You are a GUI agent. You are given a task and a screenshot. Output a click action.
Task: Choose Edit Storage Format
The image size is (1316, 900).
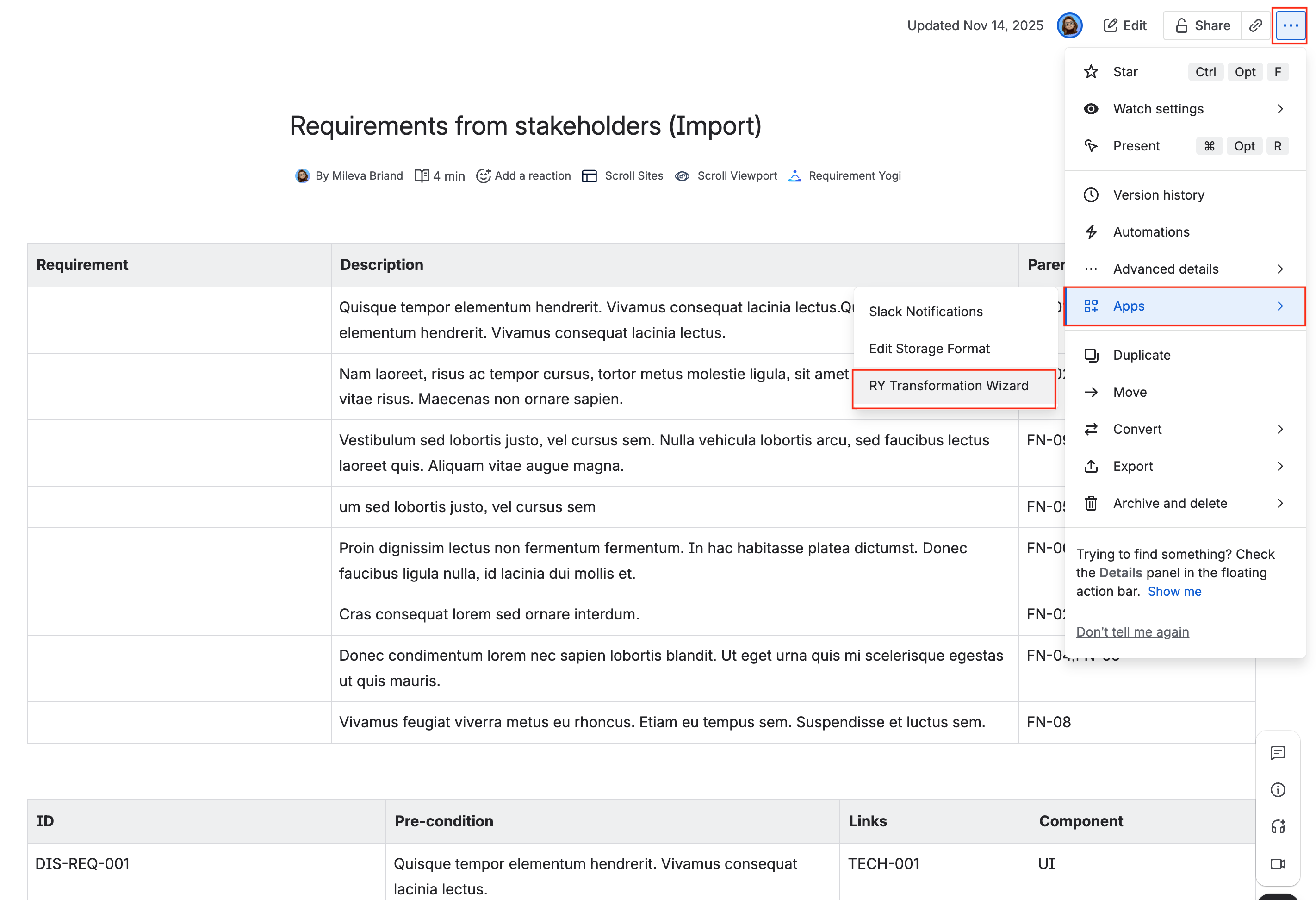click(x=929, y=349)
